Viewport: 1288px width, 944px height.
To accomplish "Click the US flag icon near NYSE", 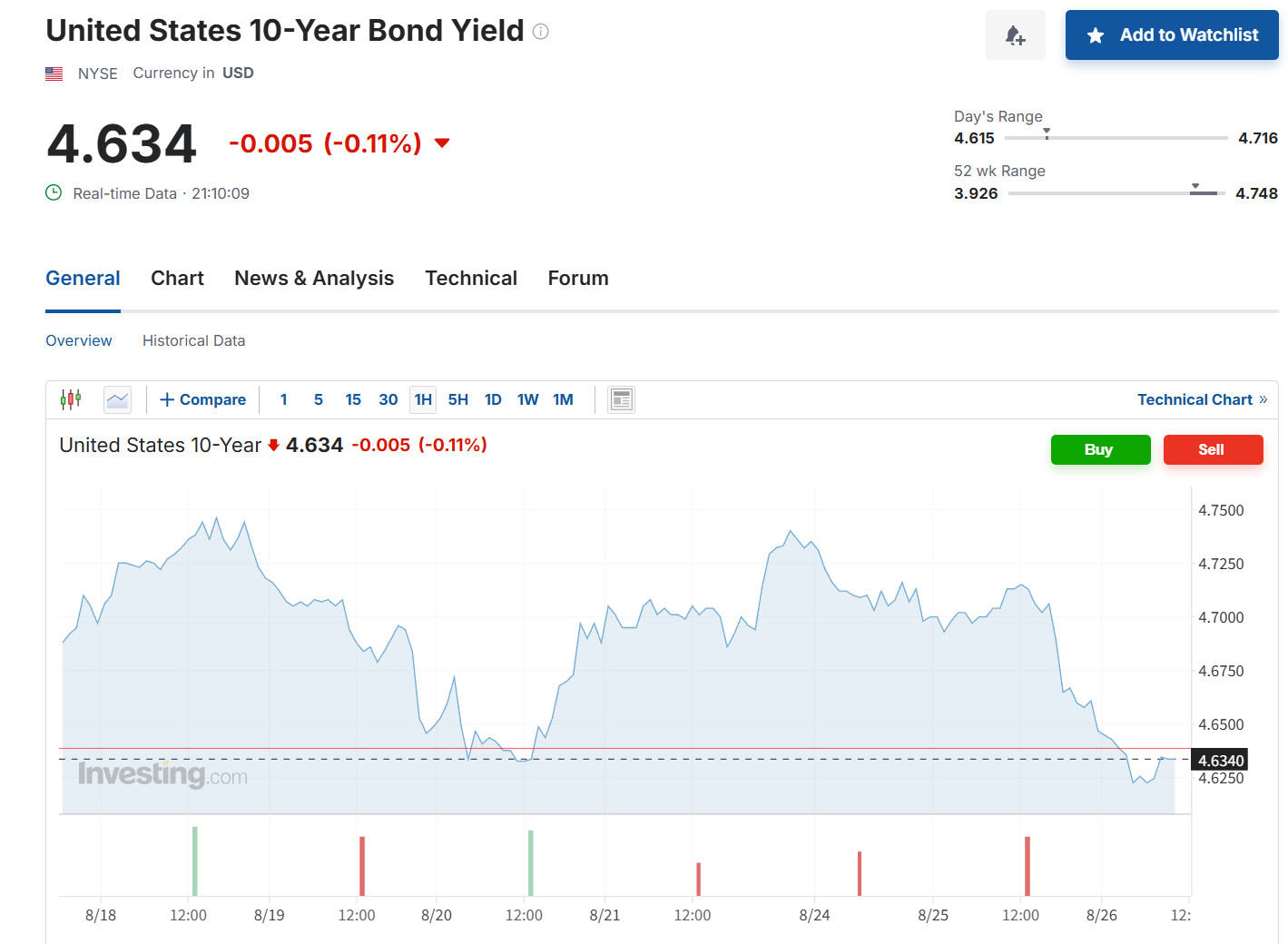I will tap(54, 74).
